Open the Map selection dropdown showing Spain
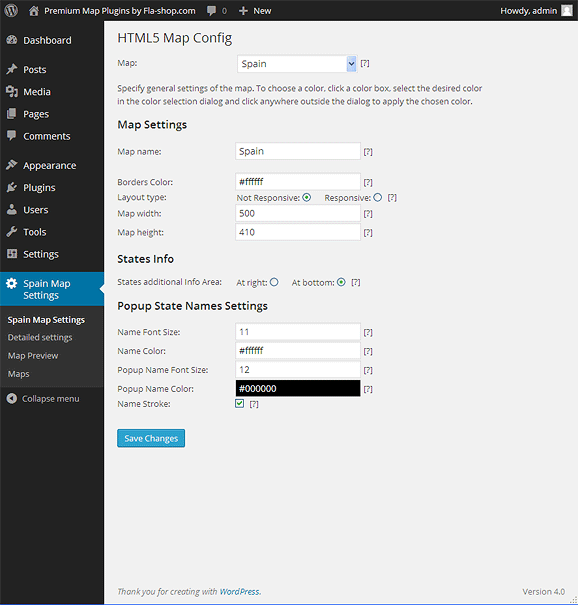Viewport: 578px width, 605px height. 297,64
